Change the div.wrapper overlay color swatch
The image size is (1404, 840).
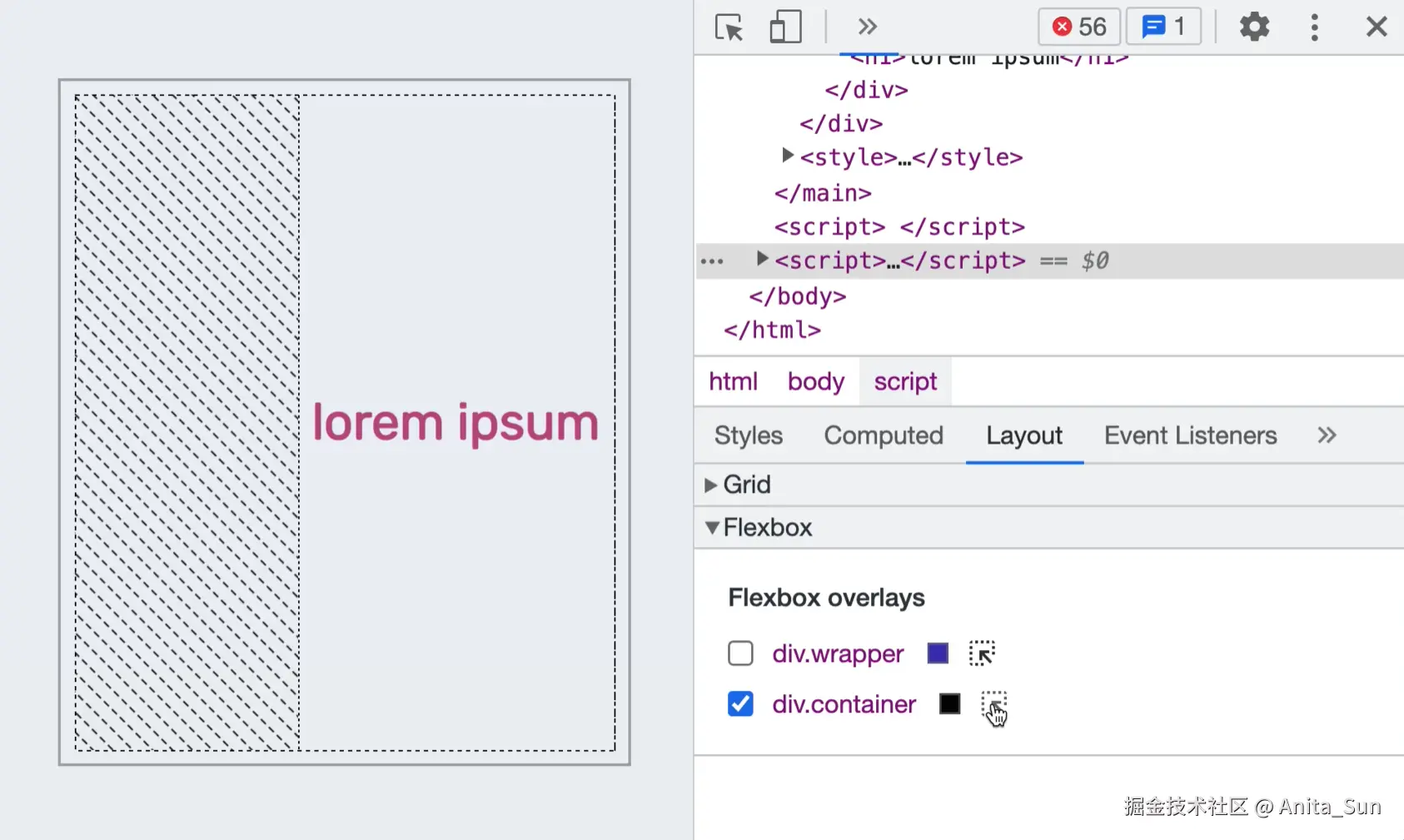[938, 654]
